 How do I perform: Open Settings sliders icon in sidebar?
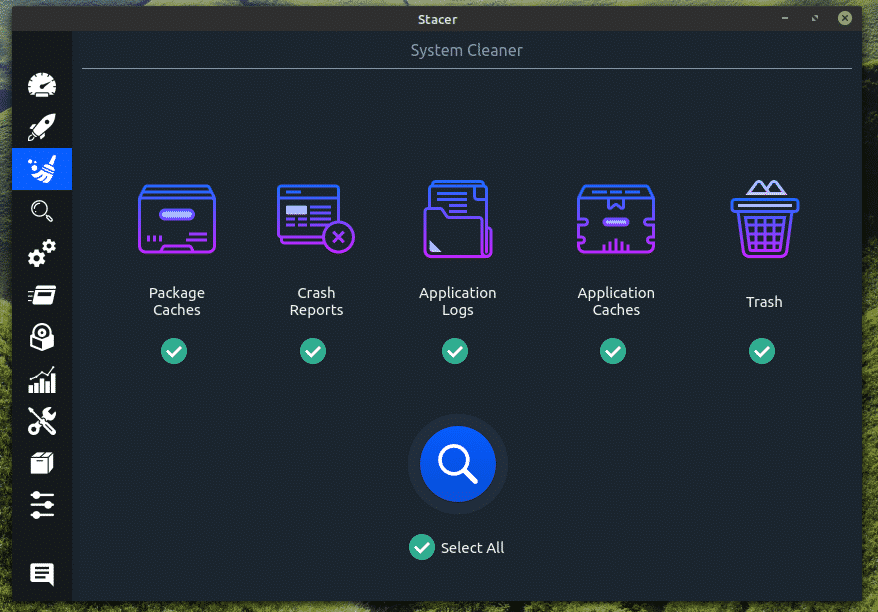[x=42, y=505]
